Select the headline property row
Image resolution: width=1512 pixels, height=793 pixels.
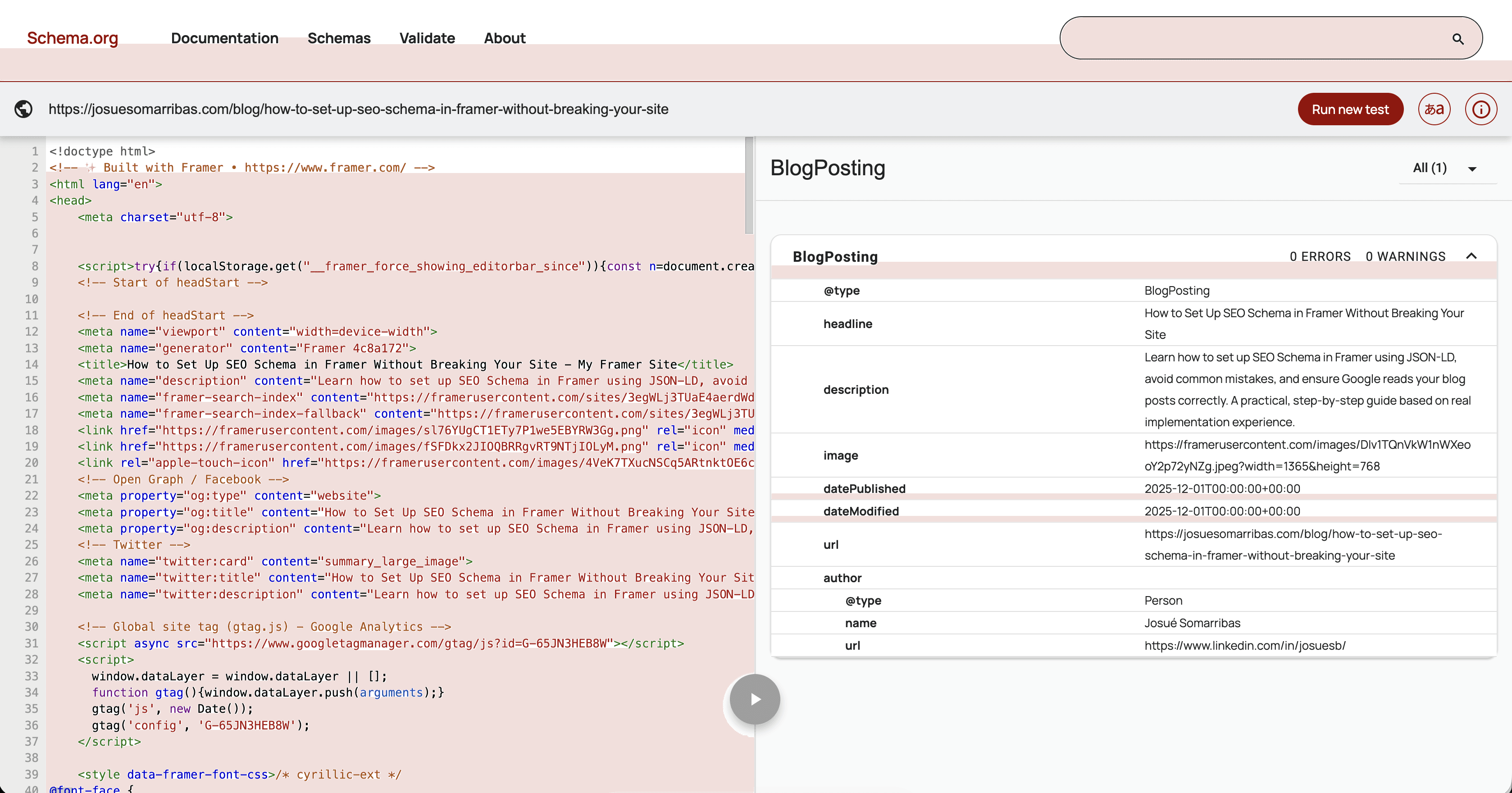(x=1133, y=324)
